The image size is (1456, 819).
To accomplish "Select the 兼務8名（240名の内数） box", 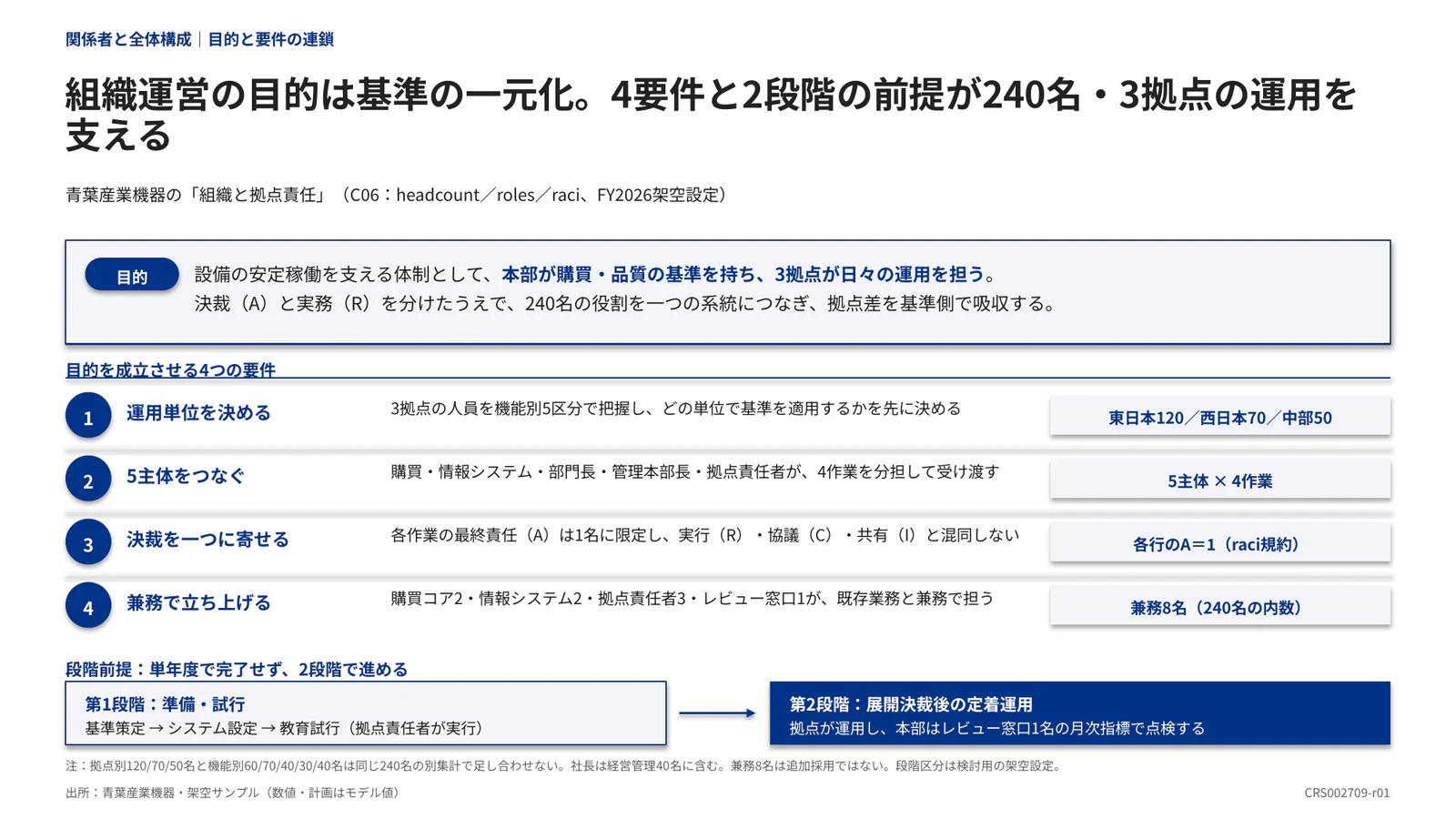I will pos(1219,606).
